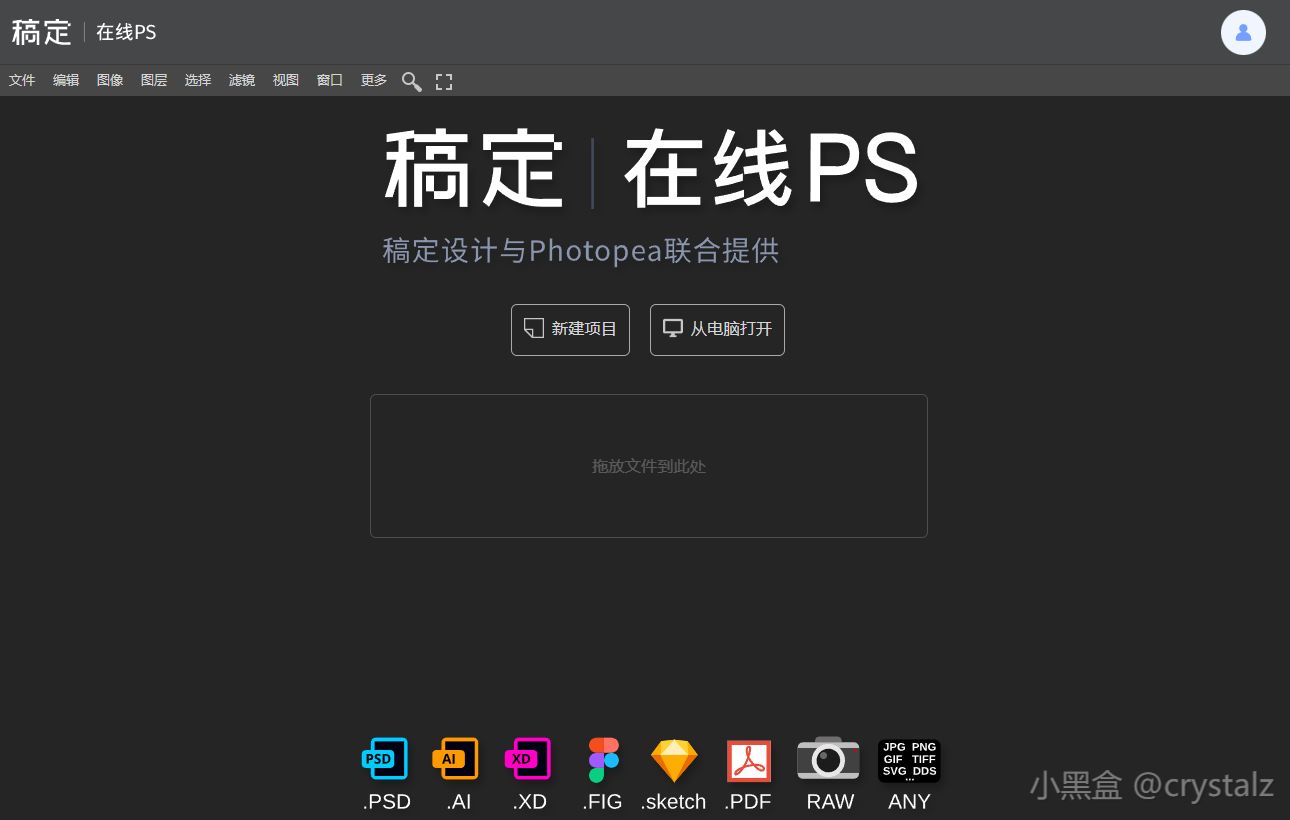Click the ANY formats icon
This screenshot has height=820, width=1290.
pos(909,760)
